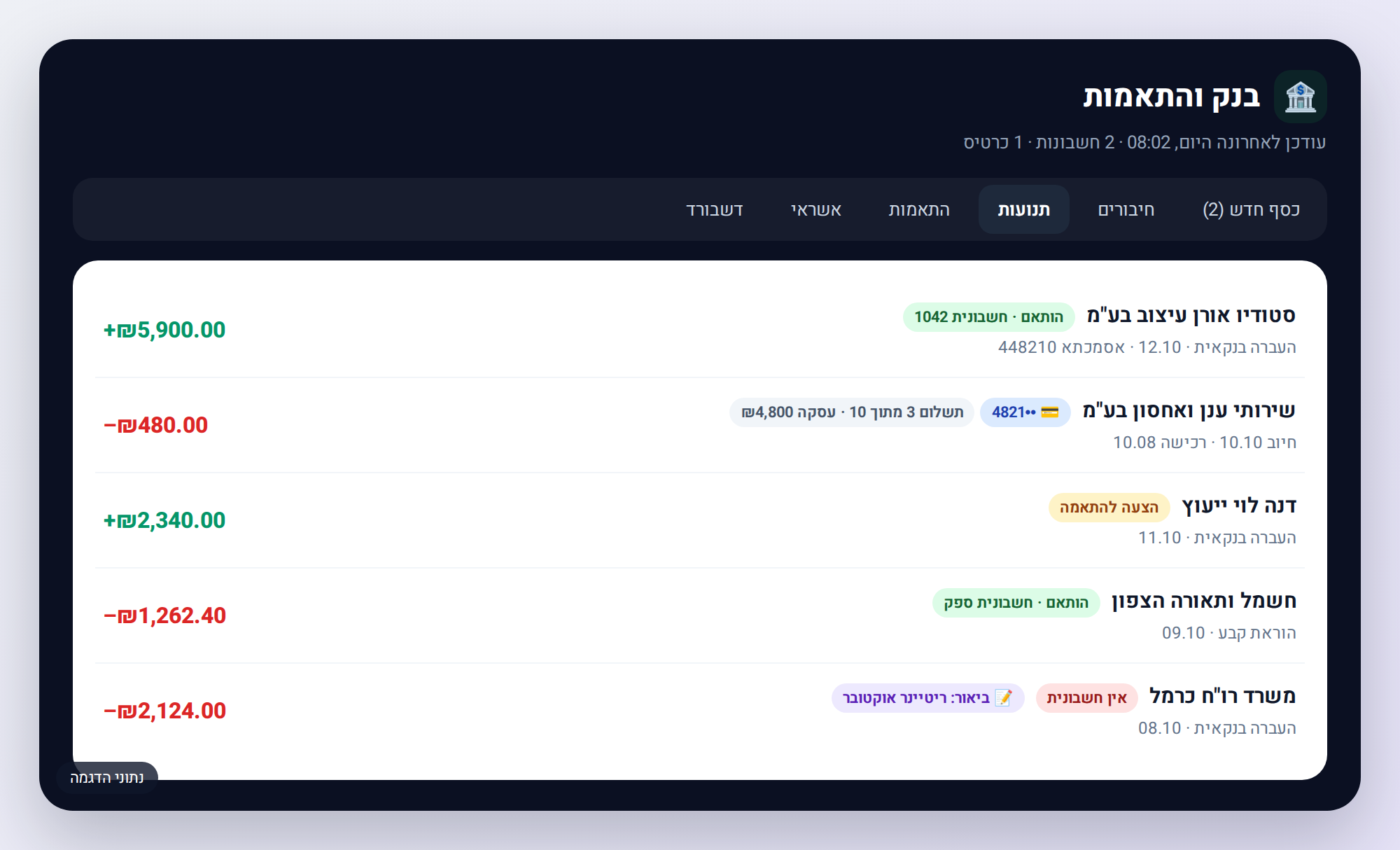Click the הוראת קבע · 09.10 line
Screen dimensions: 1400x850
[1228, 633]
